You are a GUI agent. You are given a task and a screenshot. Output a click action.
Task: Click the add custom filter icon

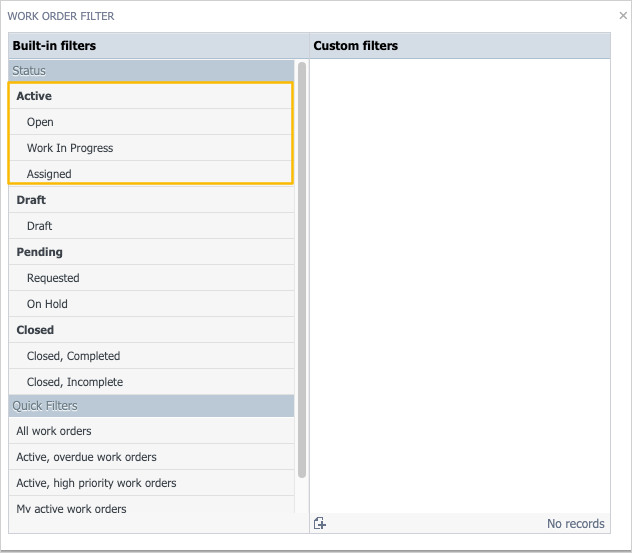(x=320, y=523)
